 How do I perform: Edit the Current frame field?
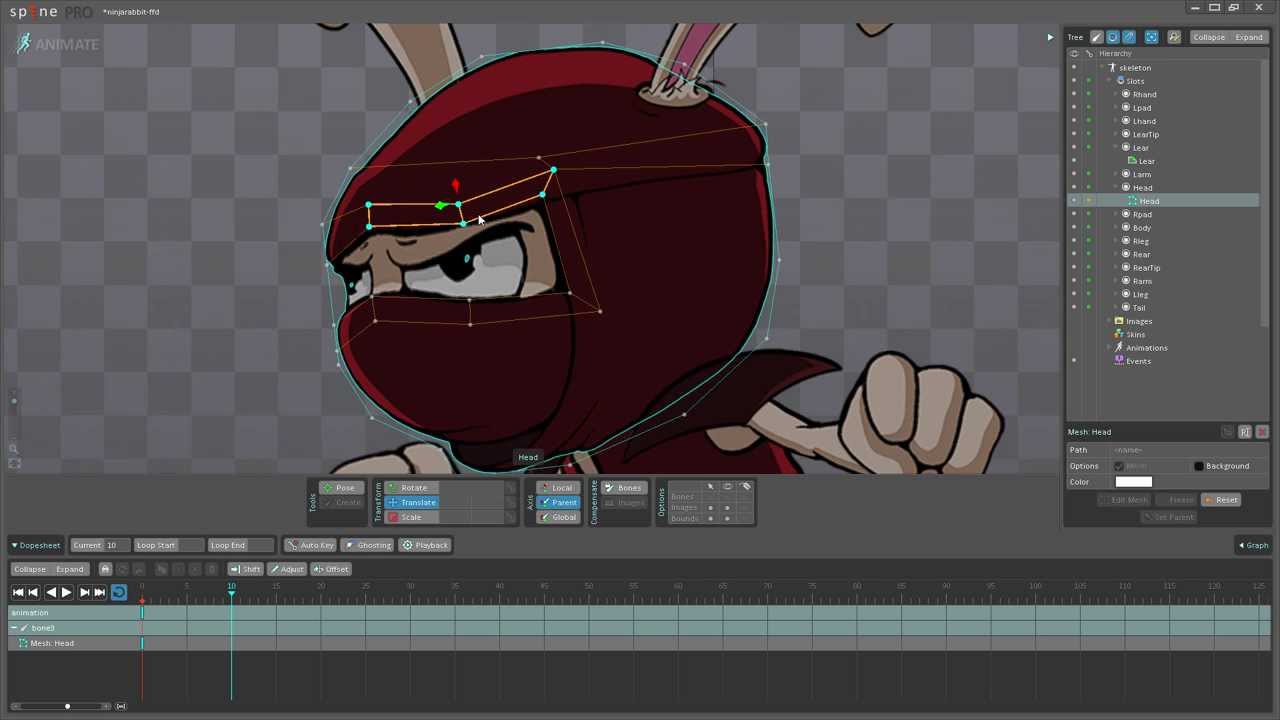pos(98,545)
